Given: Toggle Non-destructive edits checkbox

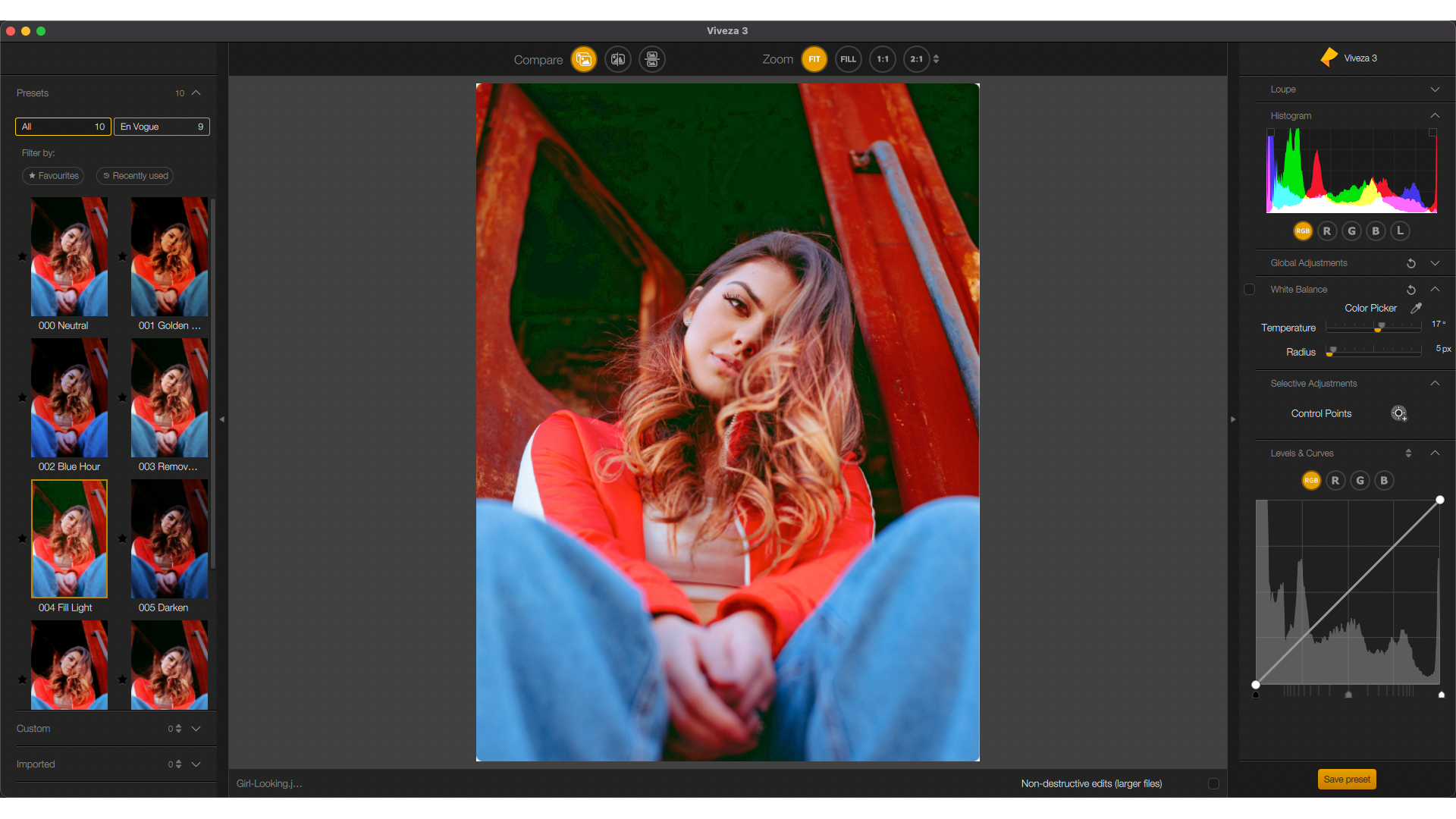Looking at the screenshot, I should click(1213, 783).
